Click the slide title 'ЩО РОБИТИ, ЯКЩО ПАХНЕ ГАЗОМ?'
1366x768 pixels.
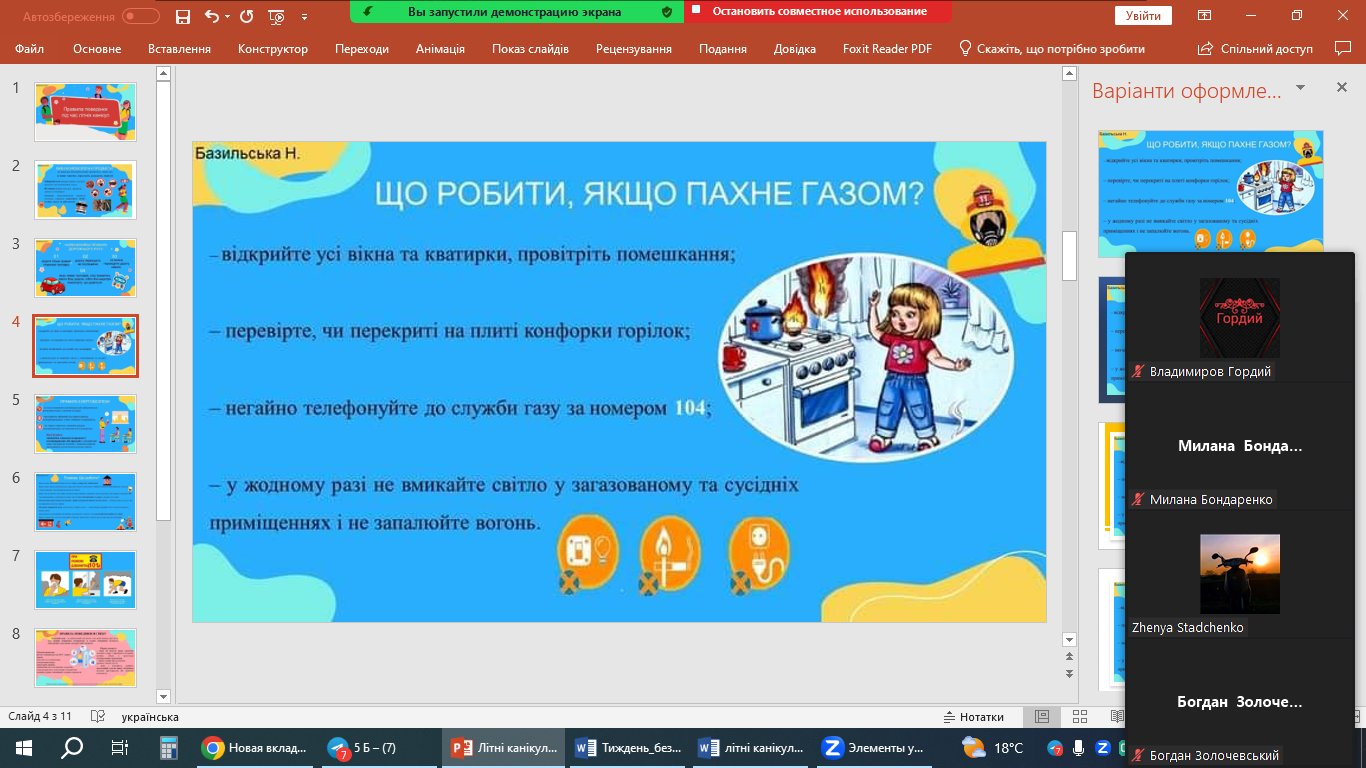pos(650,193)
